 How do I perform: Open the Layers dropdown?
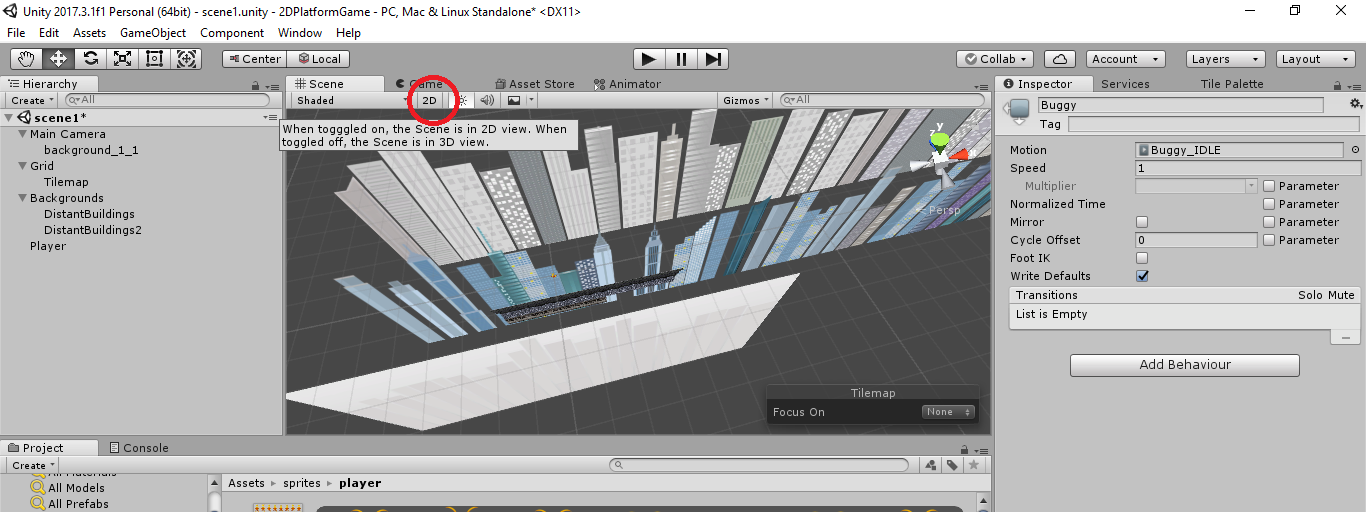tap(1224, 59)
